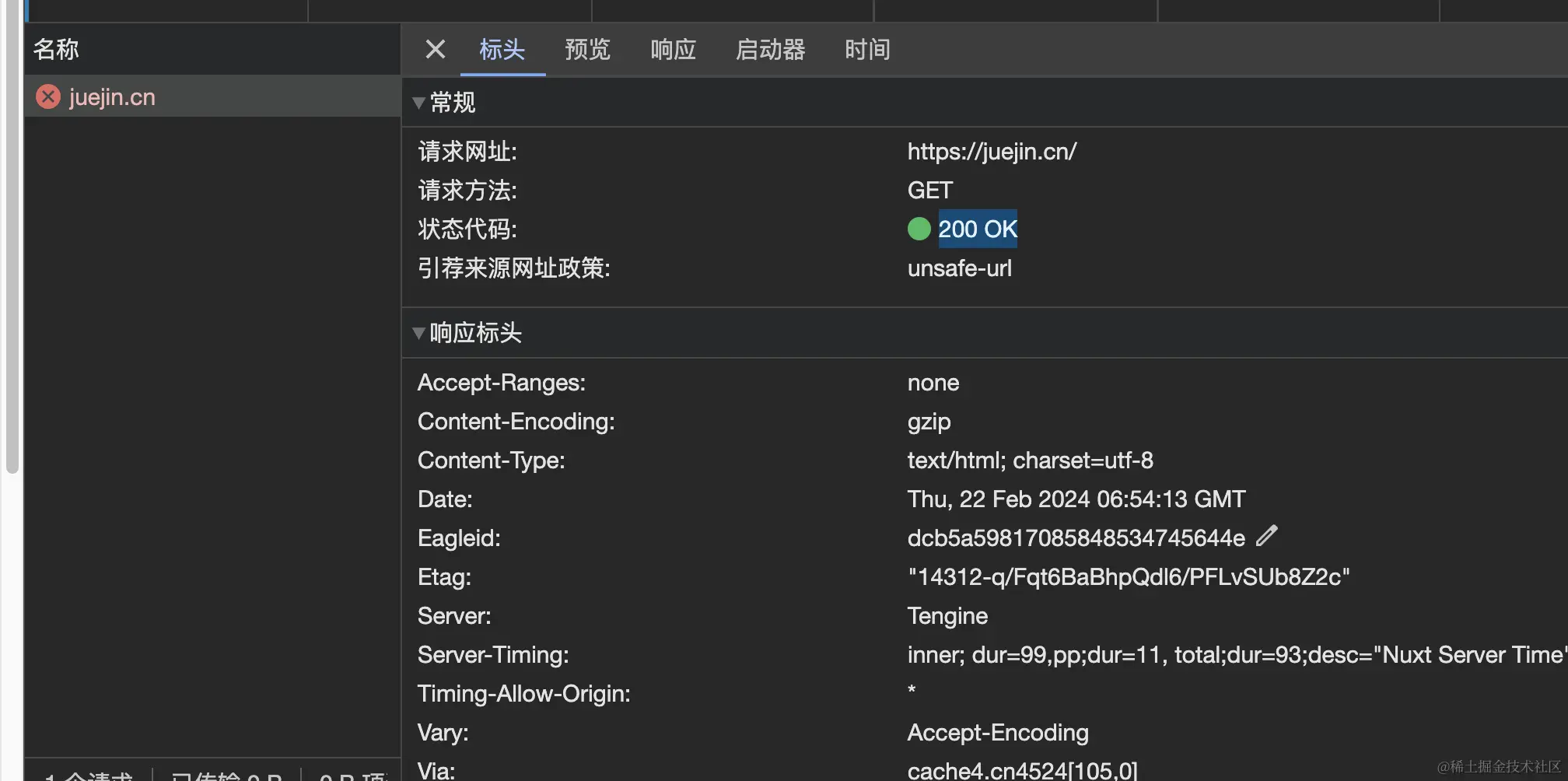Screen dimensions: 1568x781
Task: Select the juejin.cn request row
Action: pyautogui.click(x=212, y=96)
